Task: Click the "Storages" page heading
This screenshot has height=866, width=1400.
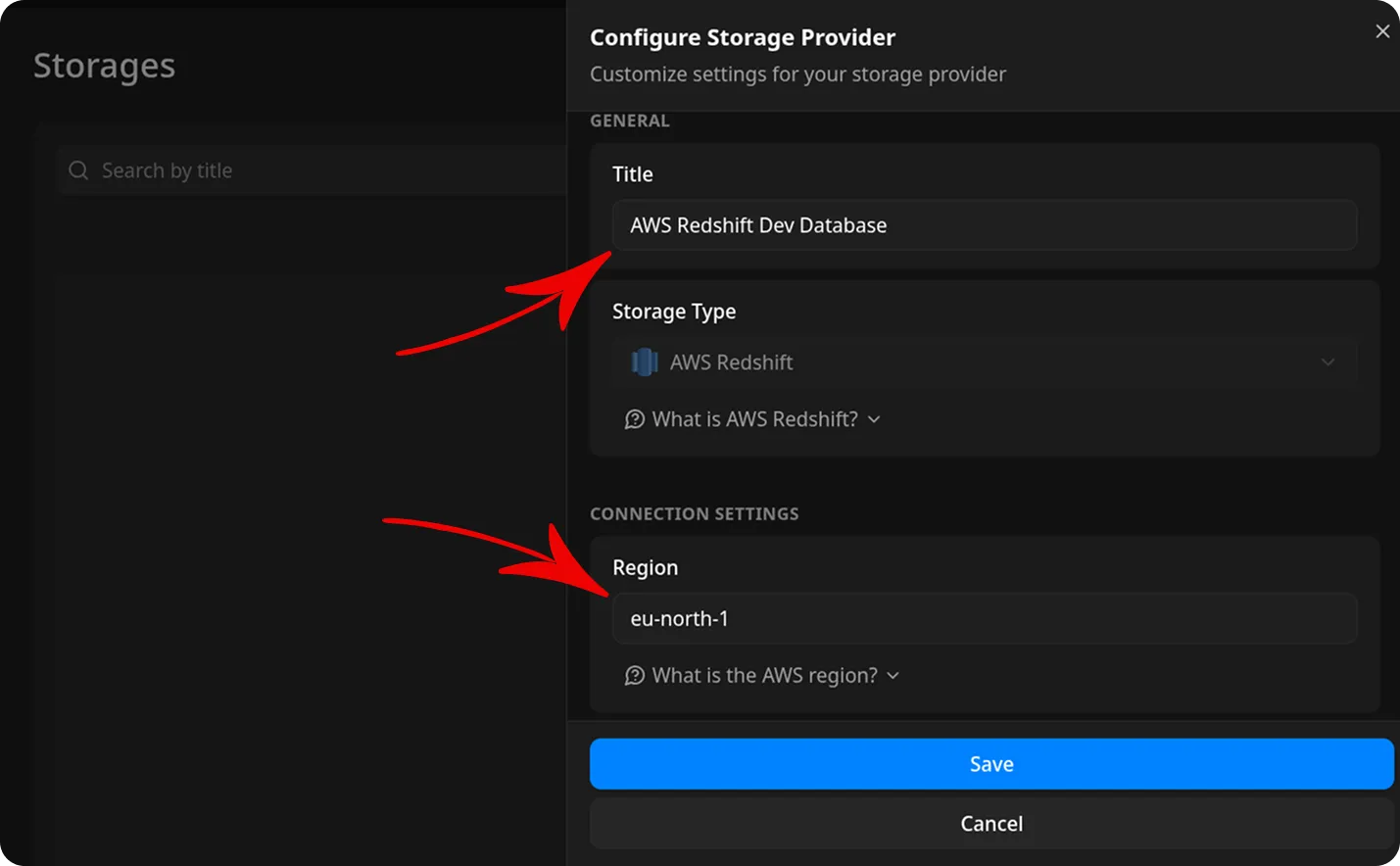Action: (104, 66)
